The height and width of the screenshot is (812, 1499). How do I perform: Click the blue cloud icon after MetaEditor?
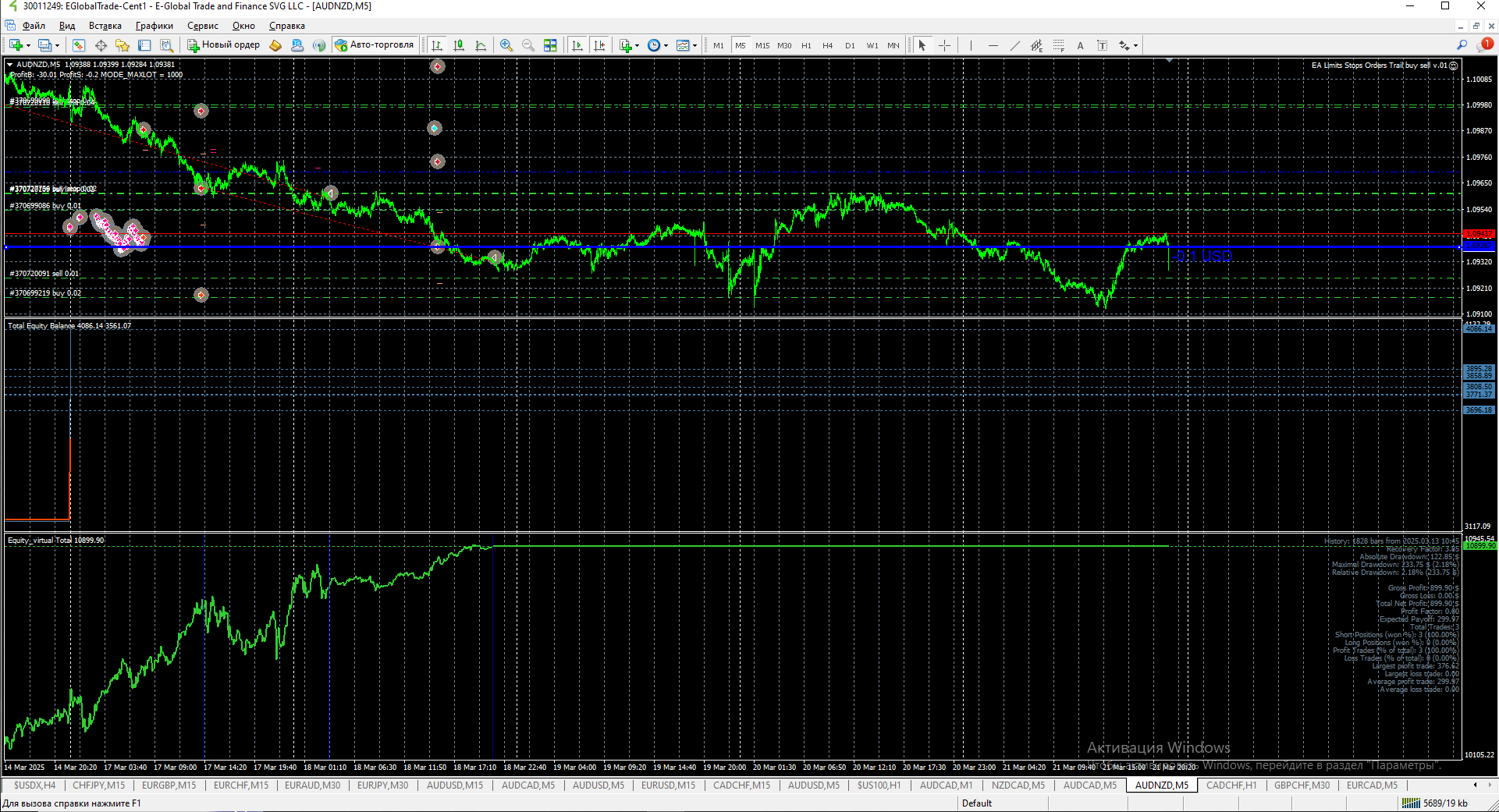tap(297, 45)
